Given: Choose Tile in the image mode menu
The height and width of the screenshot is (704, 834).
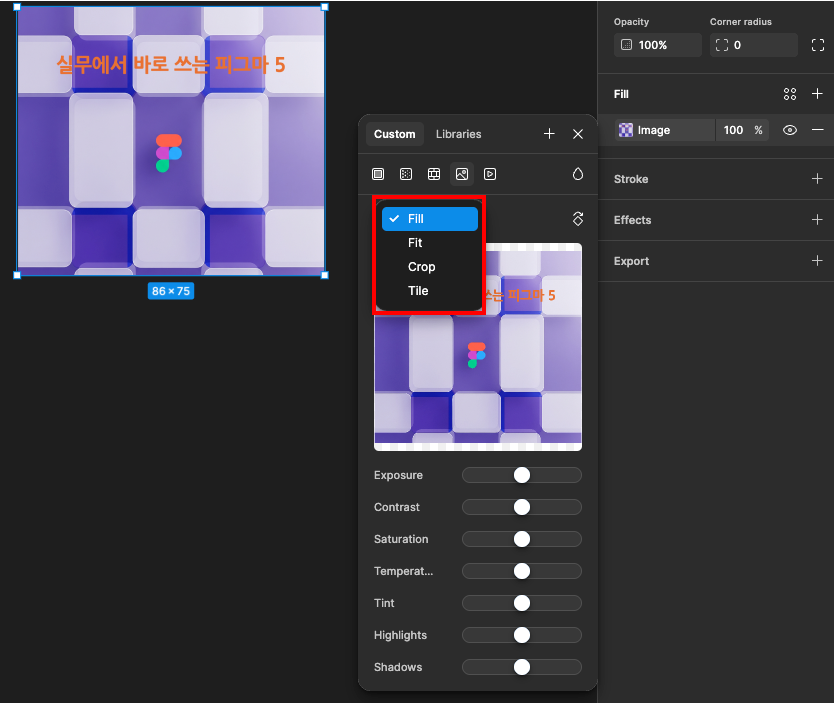Looking at the screenshot, I should click(x=430, y=291).
